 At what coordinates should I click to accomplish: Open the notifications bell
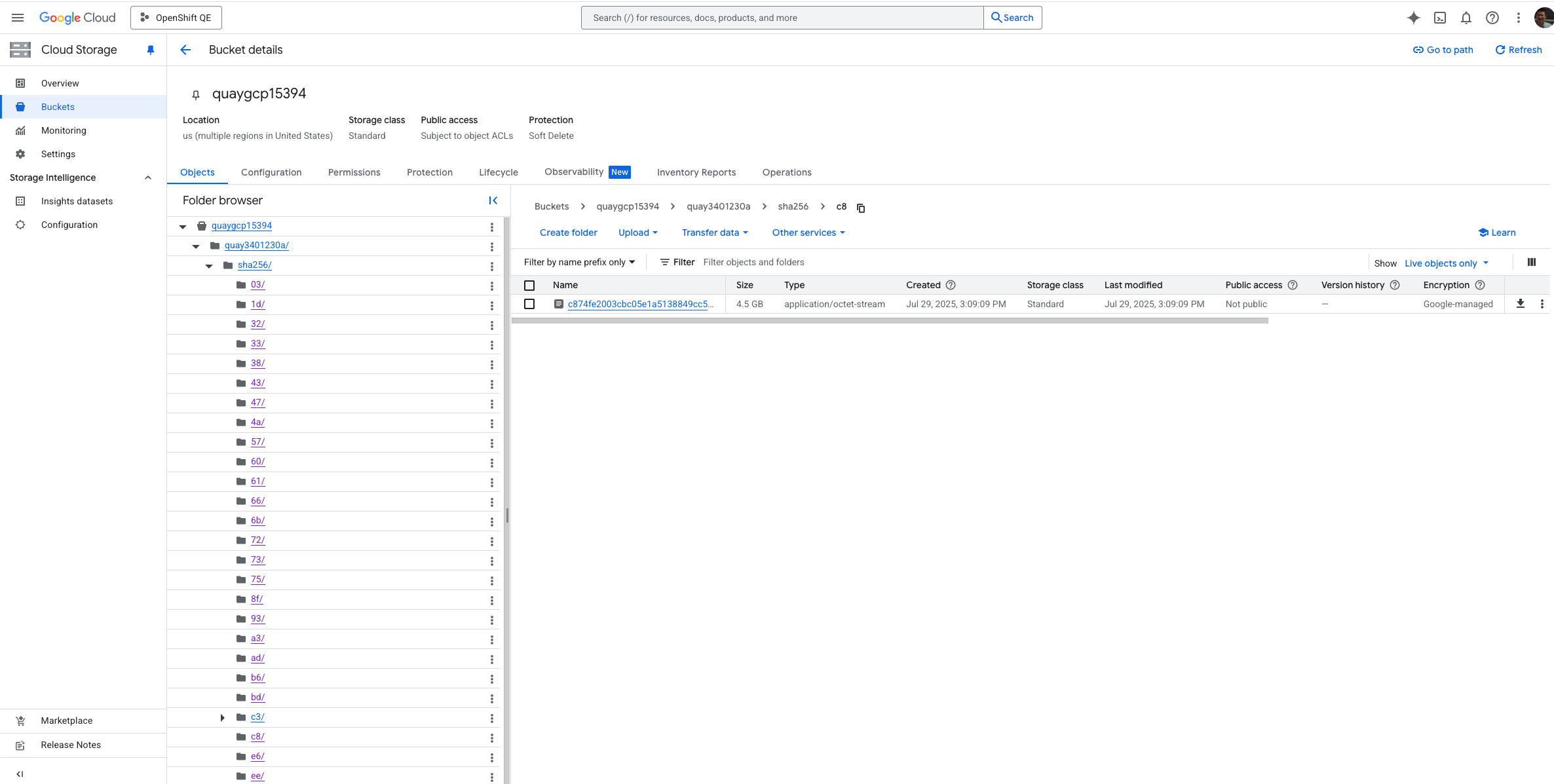pyautogui.click(x=1466, y=18)
